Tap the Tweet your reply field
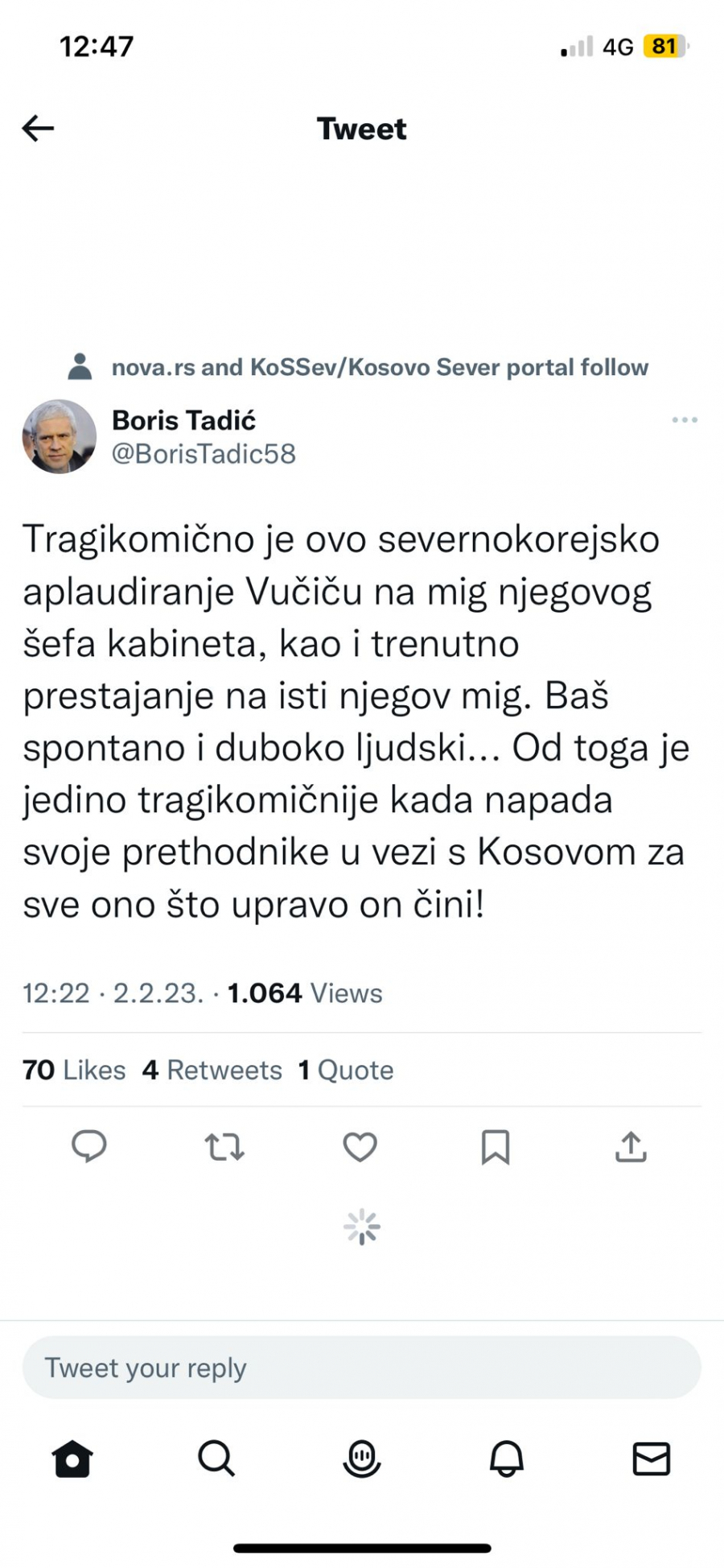The image size is (724, 1568). 360,1367
